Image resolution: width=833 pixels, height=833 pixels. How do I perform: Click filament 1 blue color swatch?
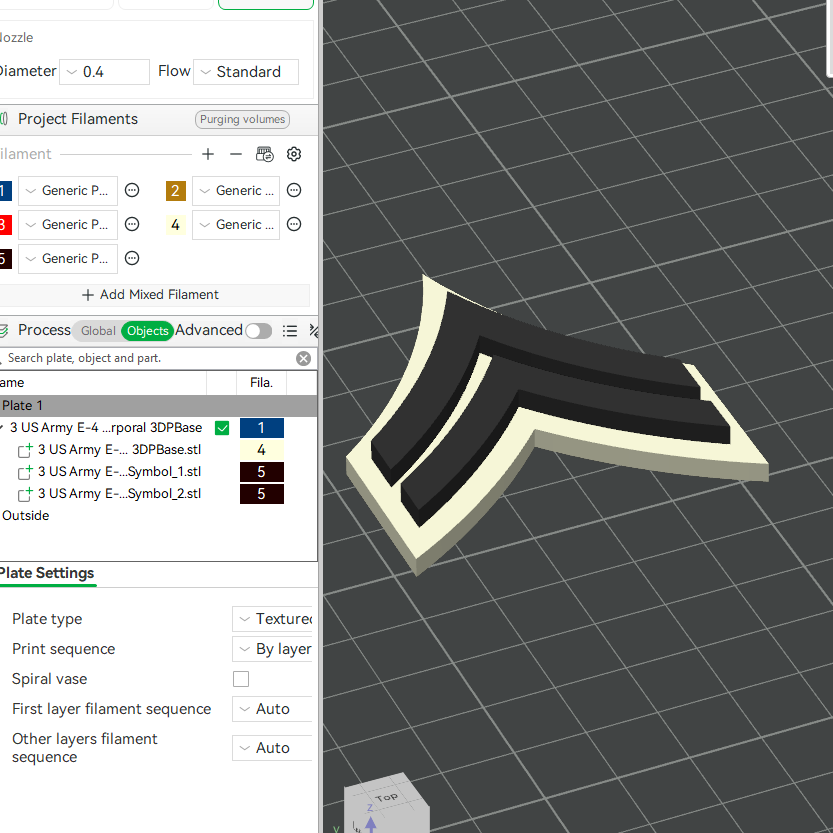pyautogui.click(x=5, y=191)
